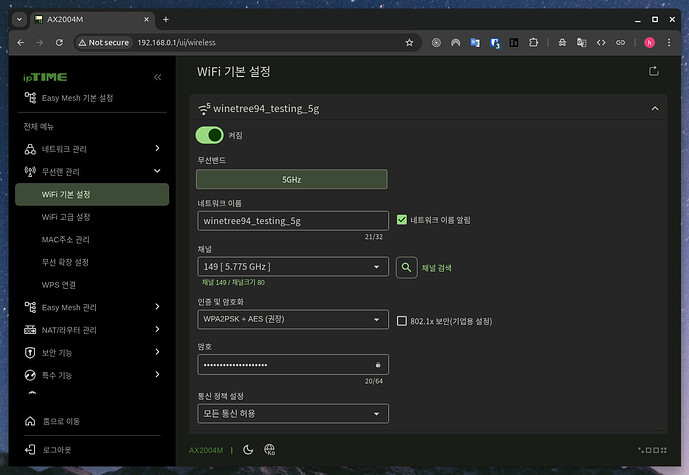689x475 pixels.
Task: Click the incognito-style extension icon
Action: pos(562,43)
